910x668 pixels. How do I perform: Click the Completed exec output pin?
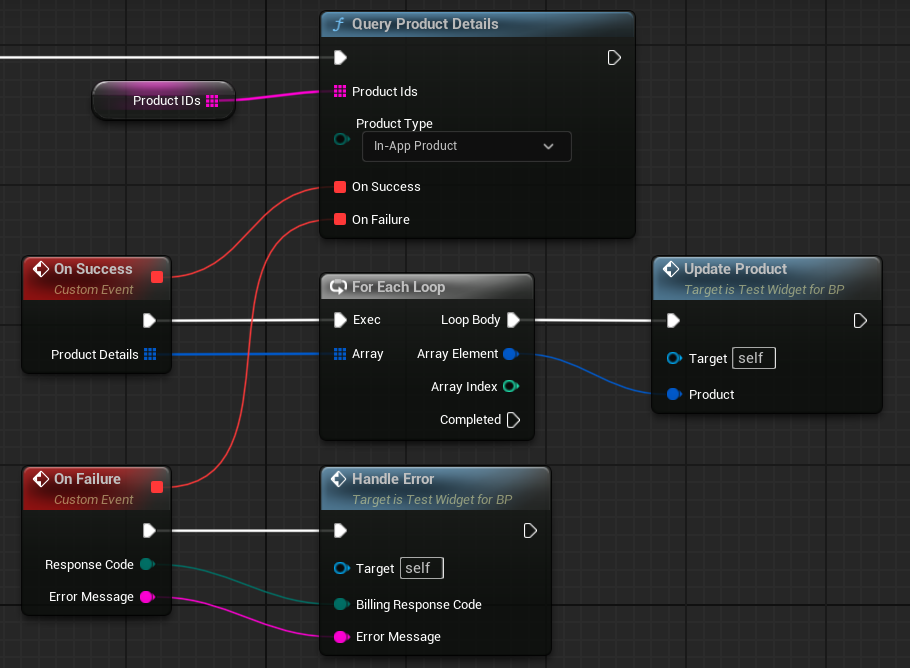[513, 420]
